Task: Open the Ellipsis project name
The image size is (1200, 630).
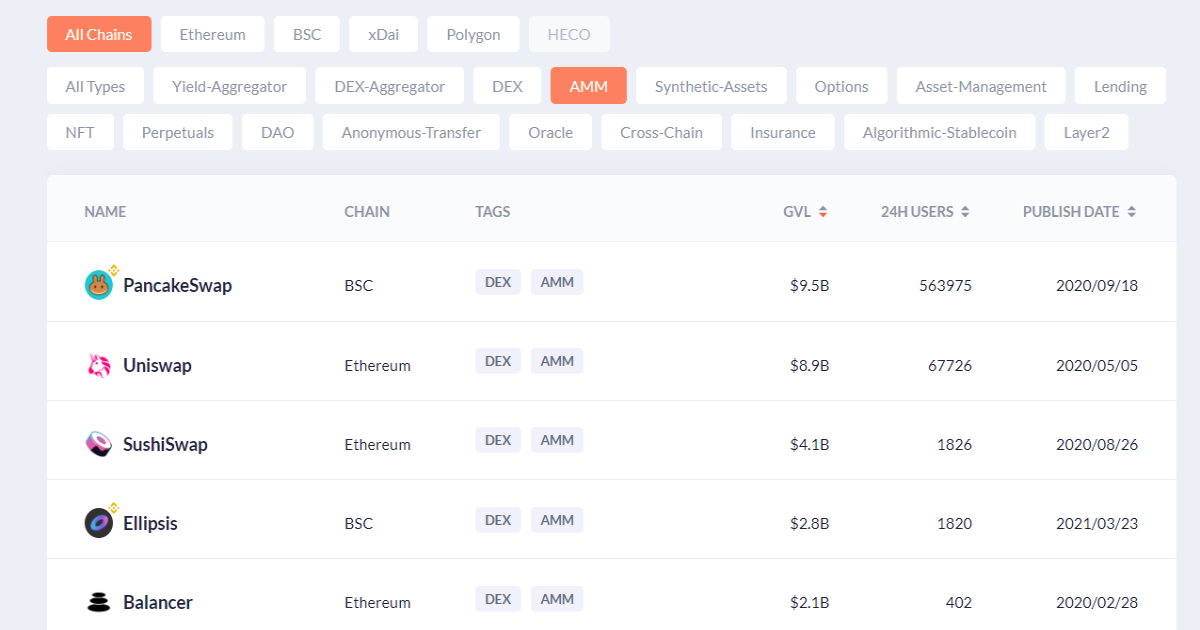Action: coord(150,523)
